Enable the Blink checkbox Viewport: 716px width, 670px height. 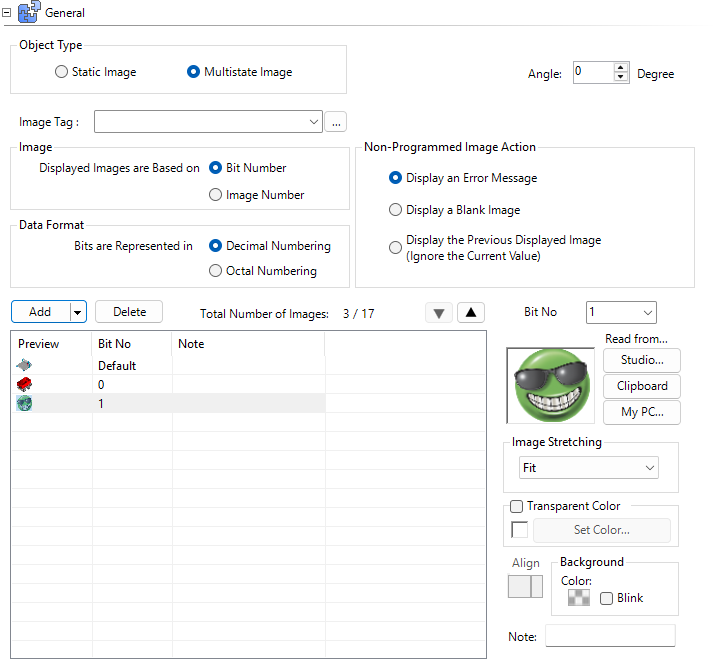[x=606, y=598]
